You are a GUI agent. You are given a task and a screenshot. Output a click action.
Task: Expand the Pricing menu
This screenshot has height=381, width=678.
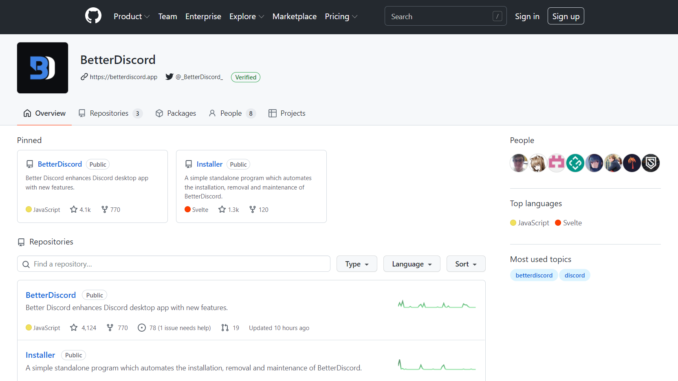[341, 16]
